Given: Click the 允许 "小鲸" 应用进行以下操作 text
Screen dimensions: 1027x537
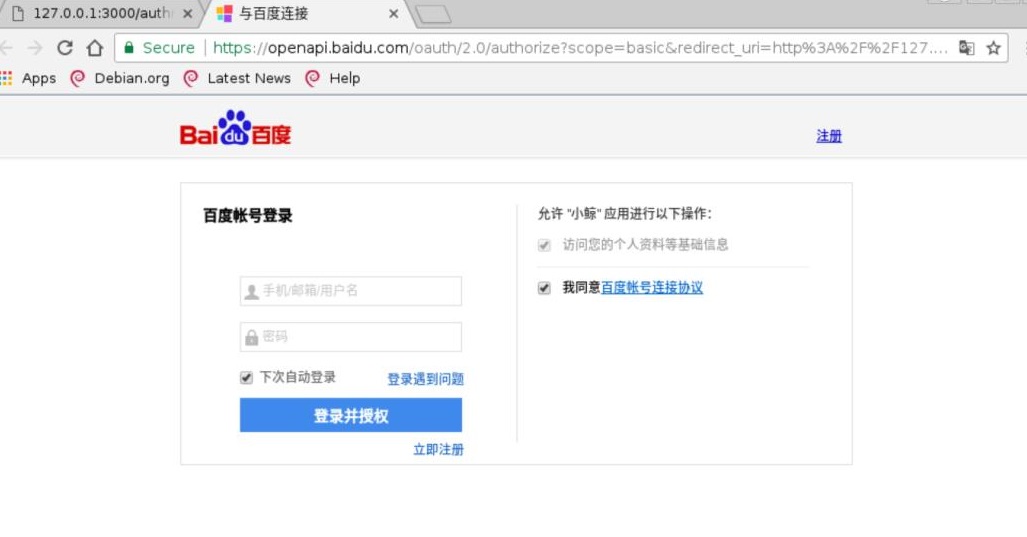Looking at the screenshot, I should click(625, 213).
